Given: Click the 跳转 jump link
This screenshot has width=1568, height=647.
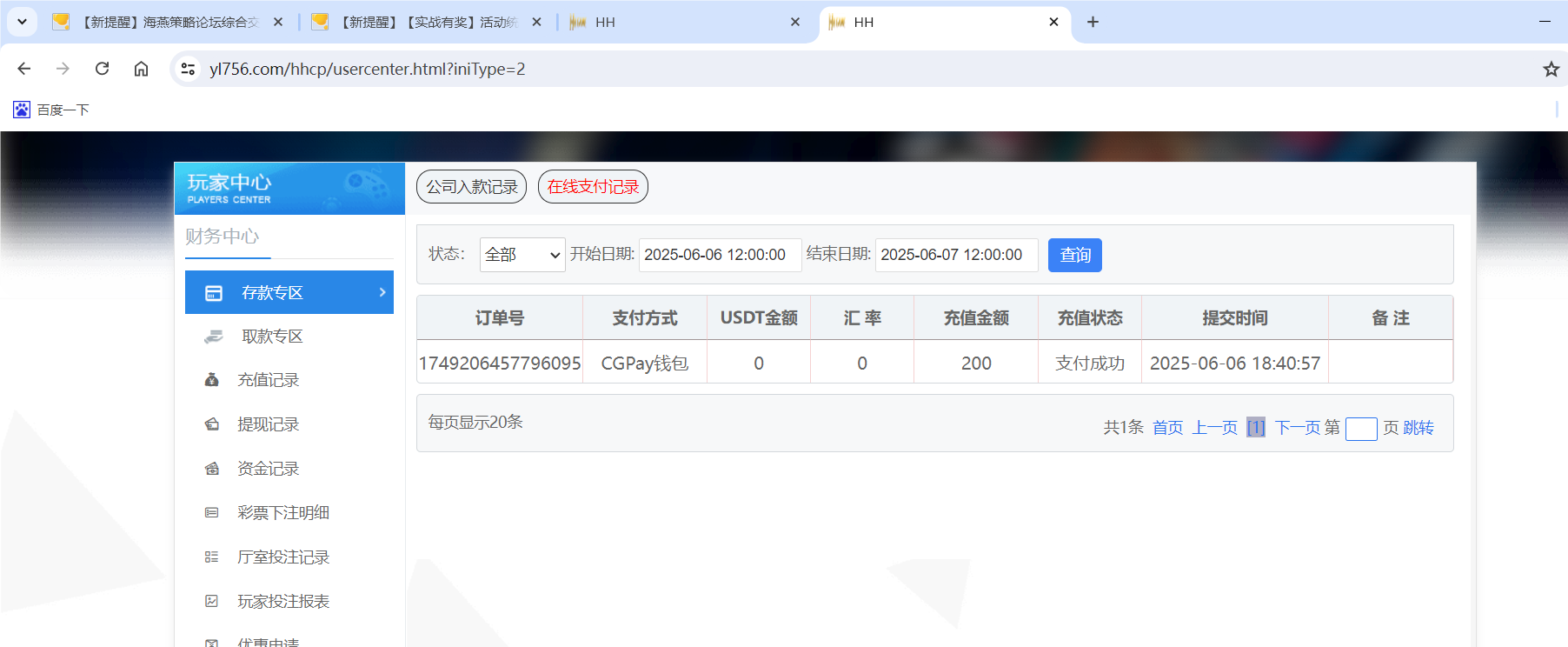Looking at the screenshot, I should (1419, 428).
